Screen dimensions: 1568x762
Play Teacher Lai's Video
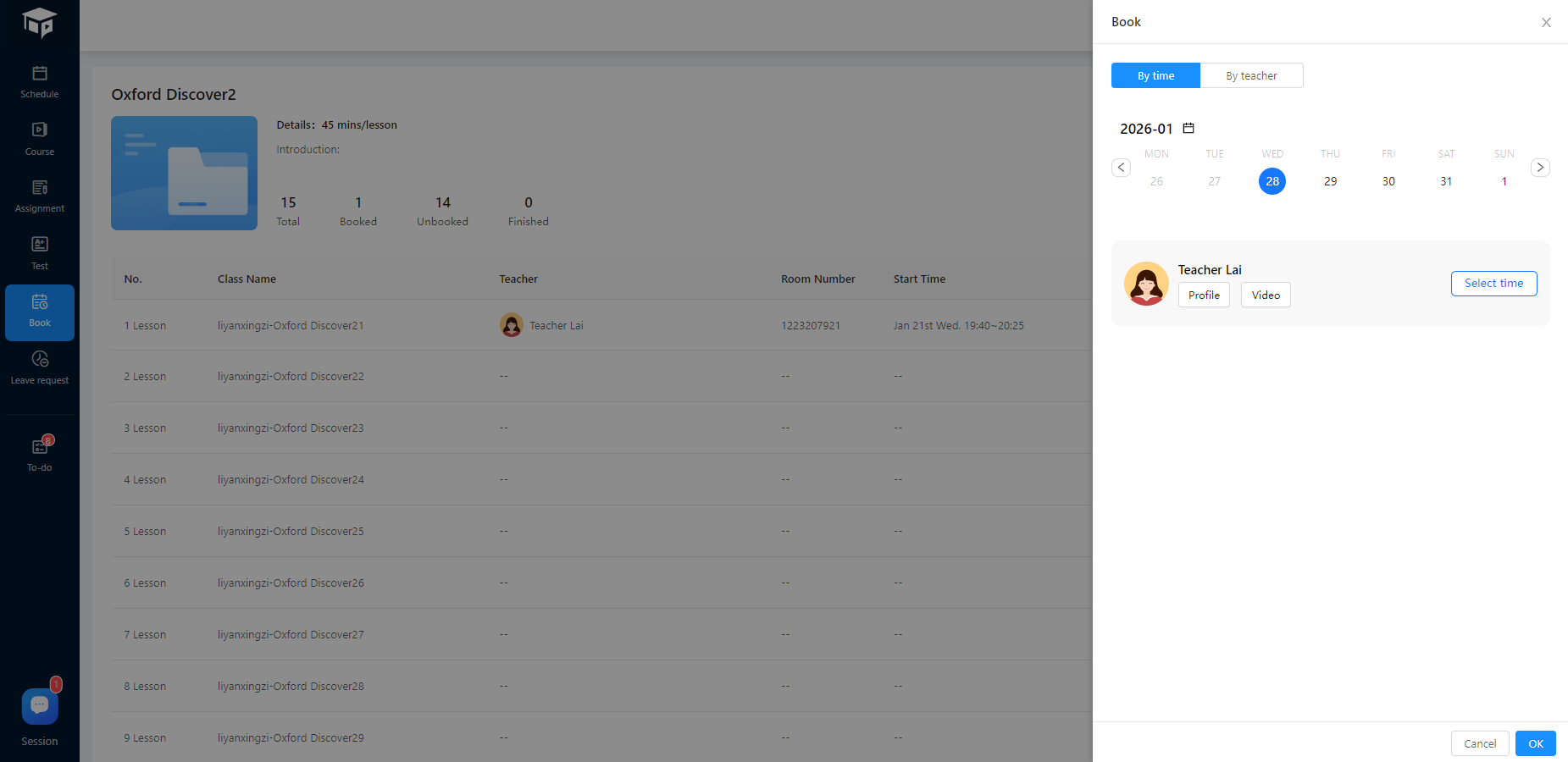pyautogui.click(x=1266, y=295)
